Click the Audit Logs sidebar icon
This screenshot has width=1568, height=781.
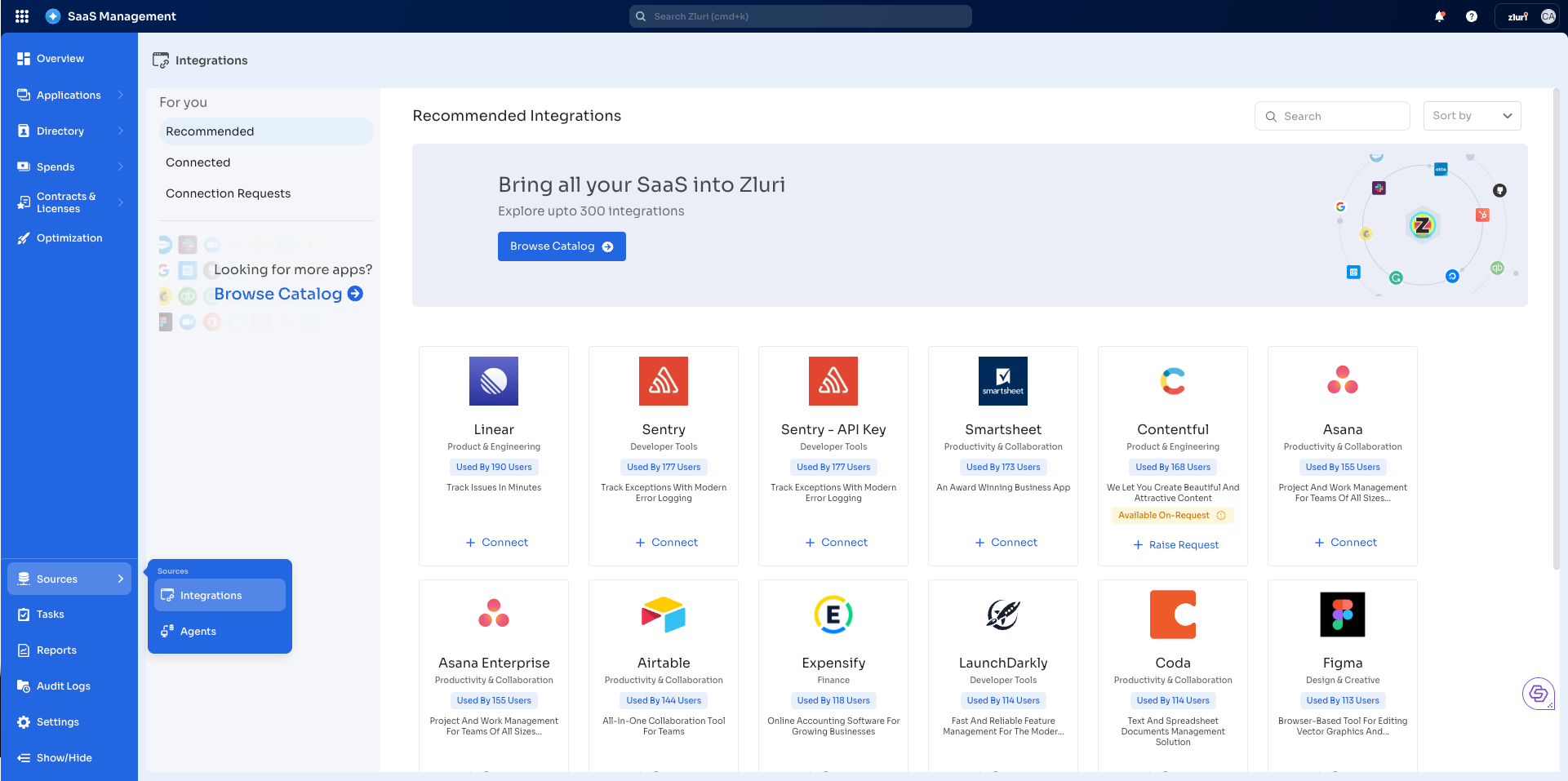tap(24, 686)
